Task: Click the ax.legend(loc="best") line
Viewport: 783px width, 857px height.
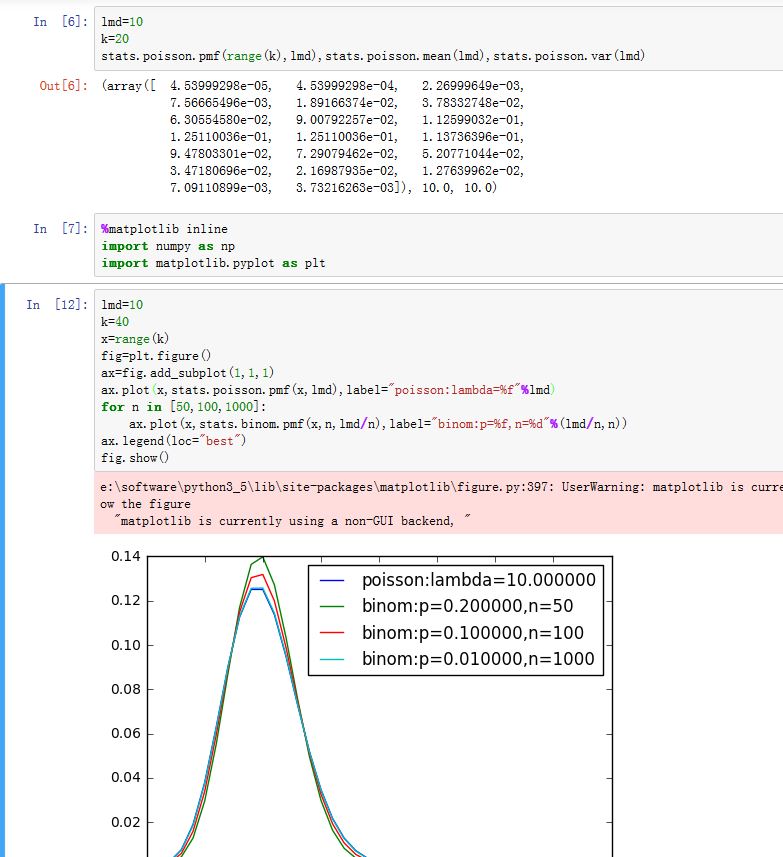Action: coord(173,441)
